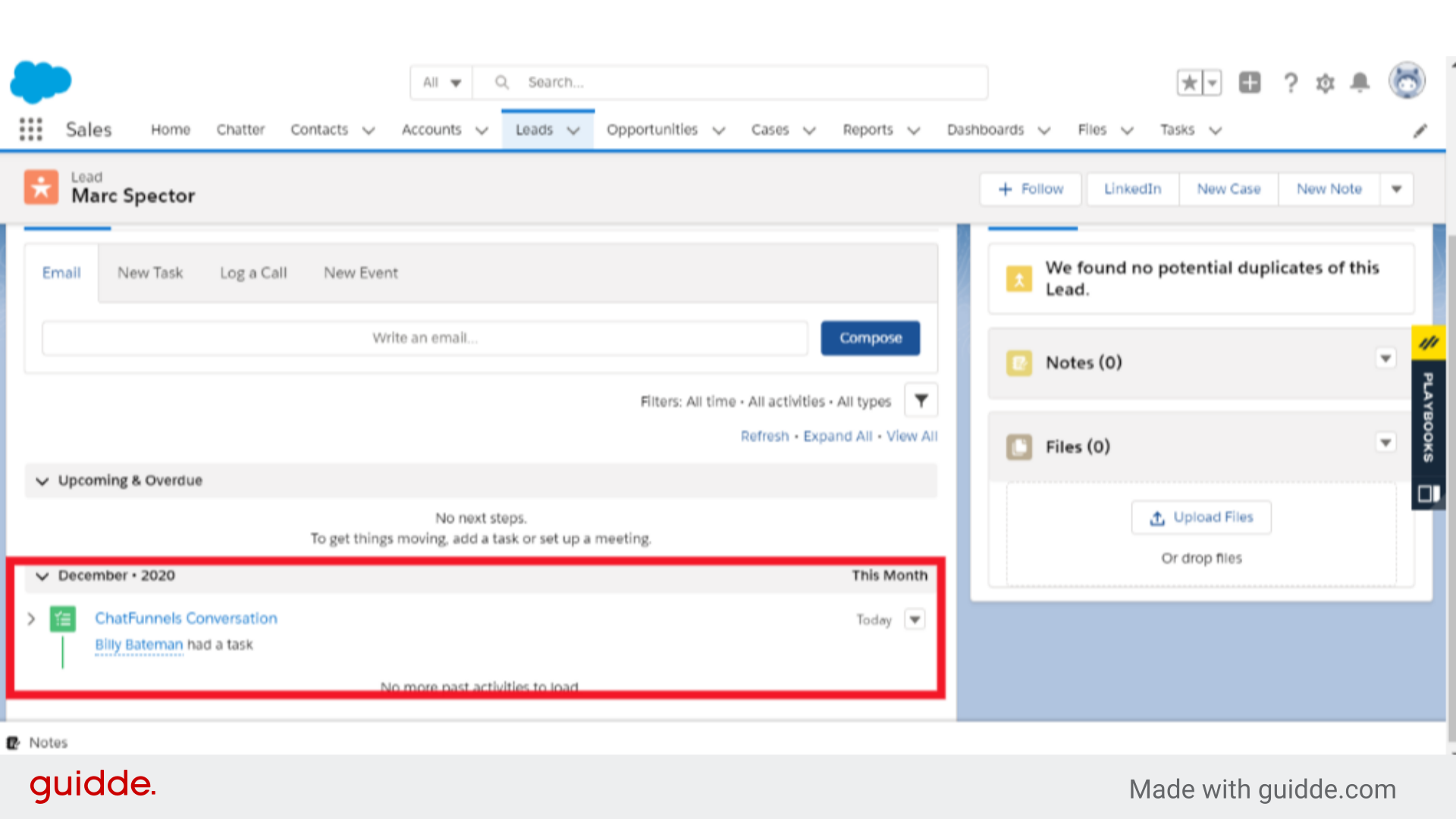
Task: Click the pencil edit navigation icon
Action: pyautogui.click(x=1420, y=130)
